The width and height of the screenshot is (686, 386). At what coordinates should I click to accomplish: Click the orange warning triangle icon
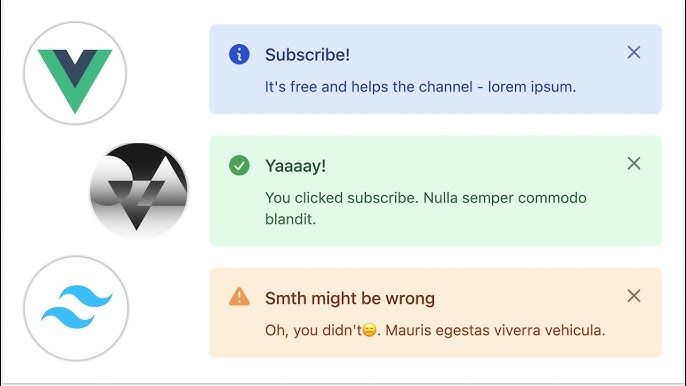tap(239, 297)
